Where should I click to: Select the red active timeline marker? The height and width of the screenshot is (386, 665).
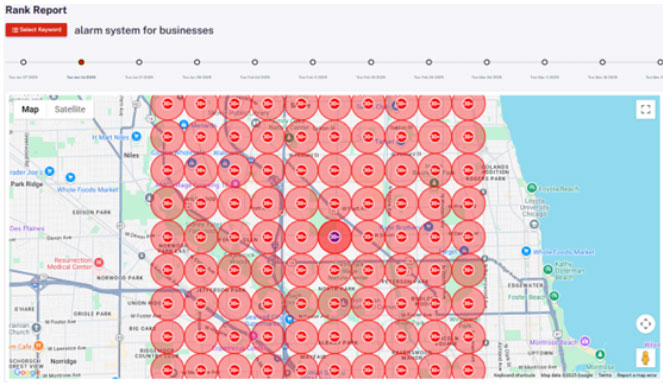(81, 62)
